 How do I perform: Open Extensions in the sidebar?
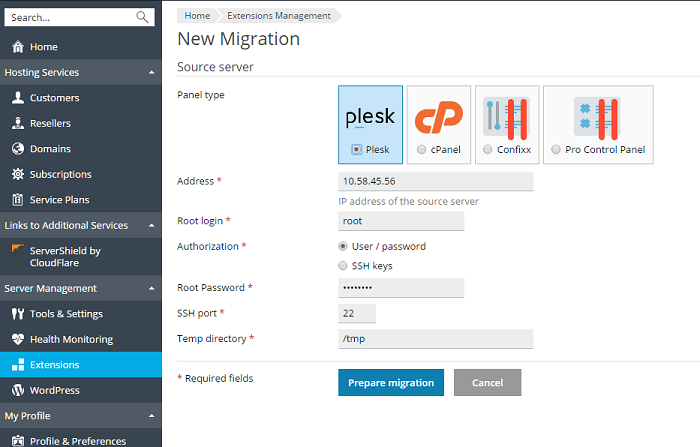pyautogui.click(x=54, y=365)
